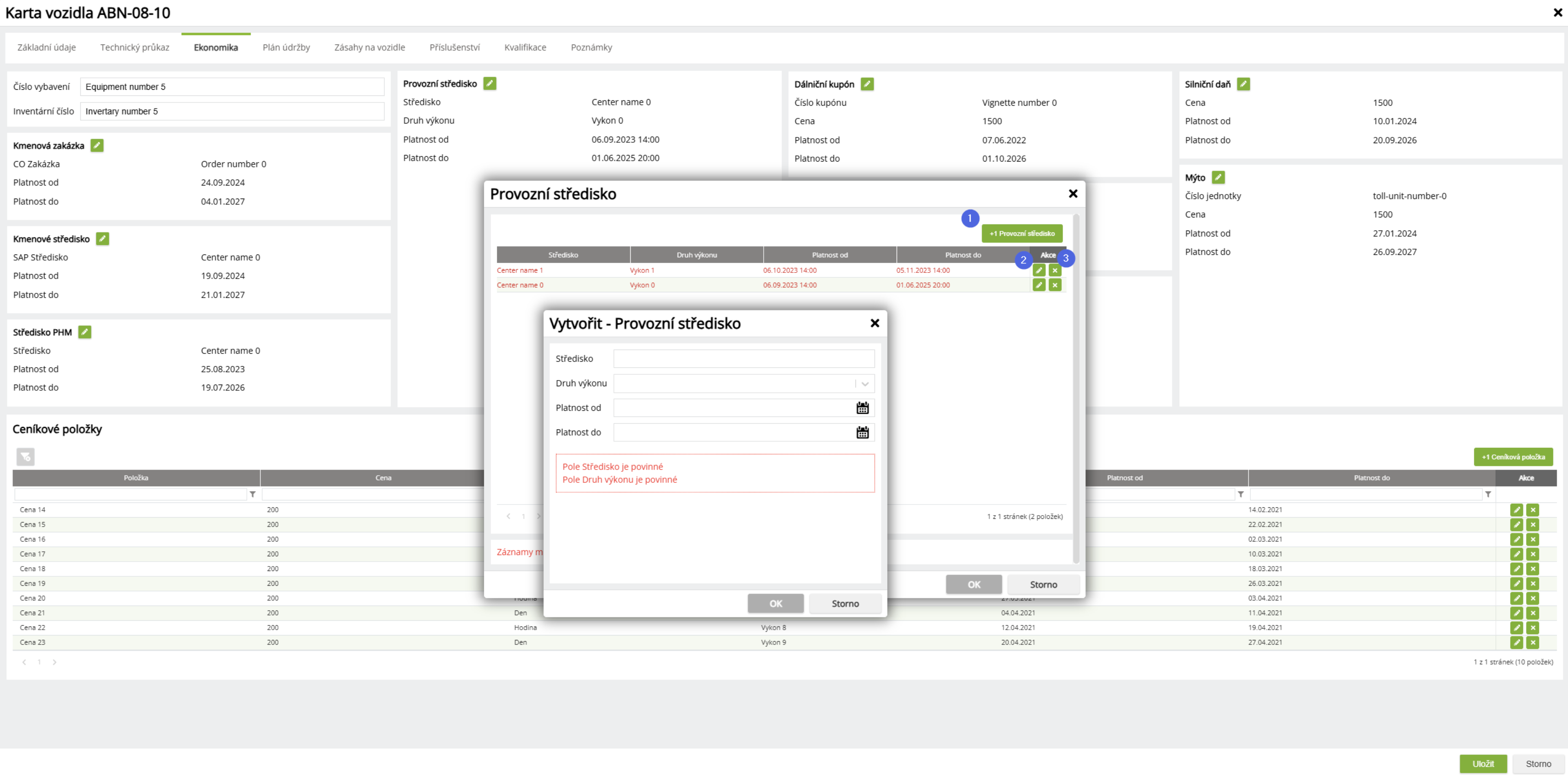
Task: Open the Plán údržby tab
Action: tap(286, 47)
